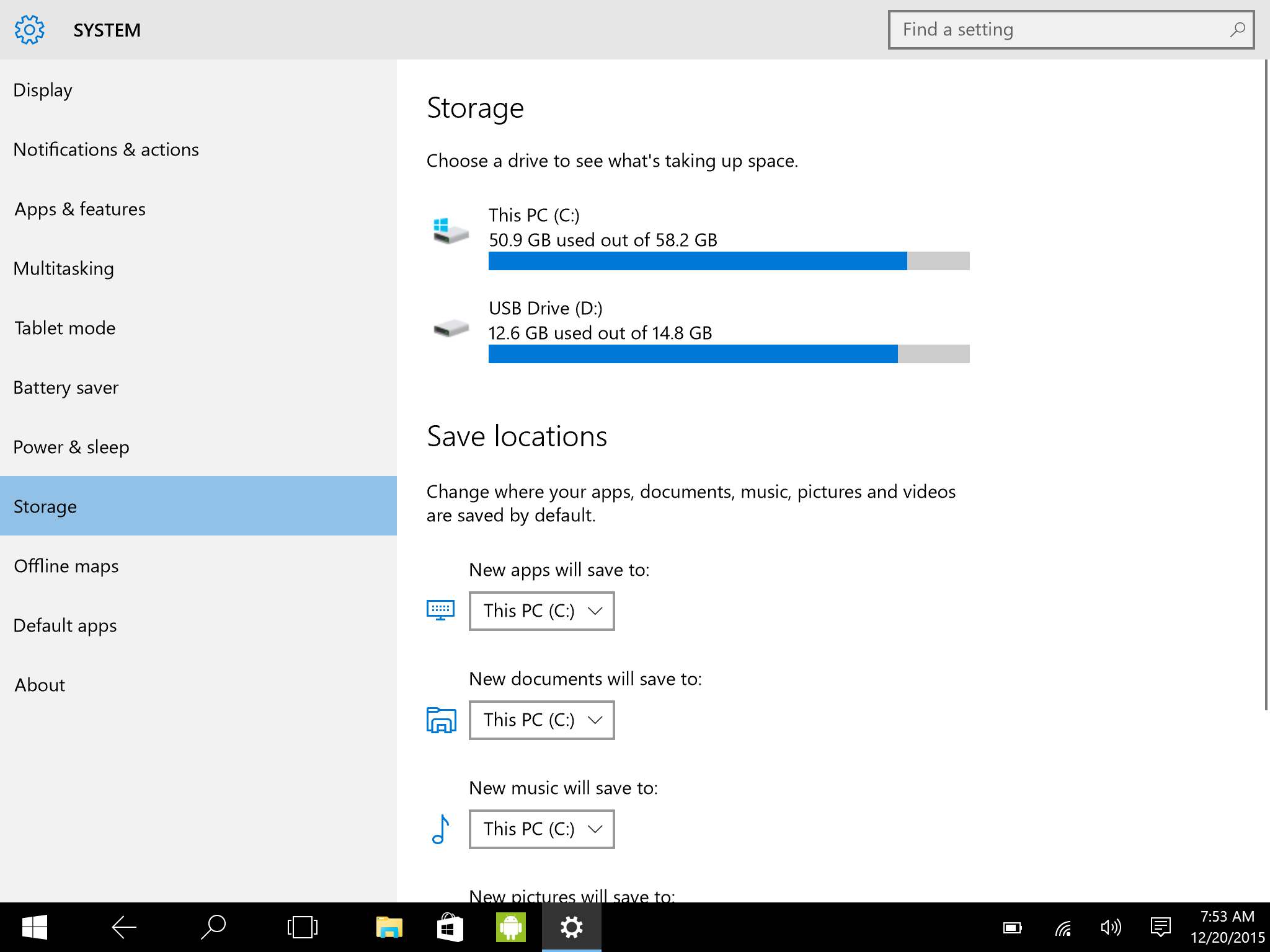
Task: Click the Settings gear icon in header
Action: [29, 30]
